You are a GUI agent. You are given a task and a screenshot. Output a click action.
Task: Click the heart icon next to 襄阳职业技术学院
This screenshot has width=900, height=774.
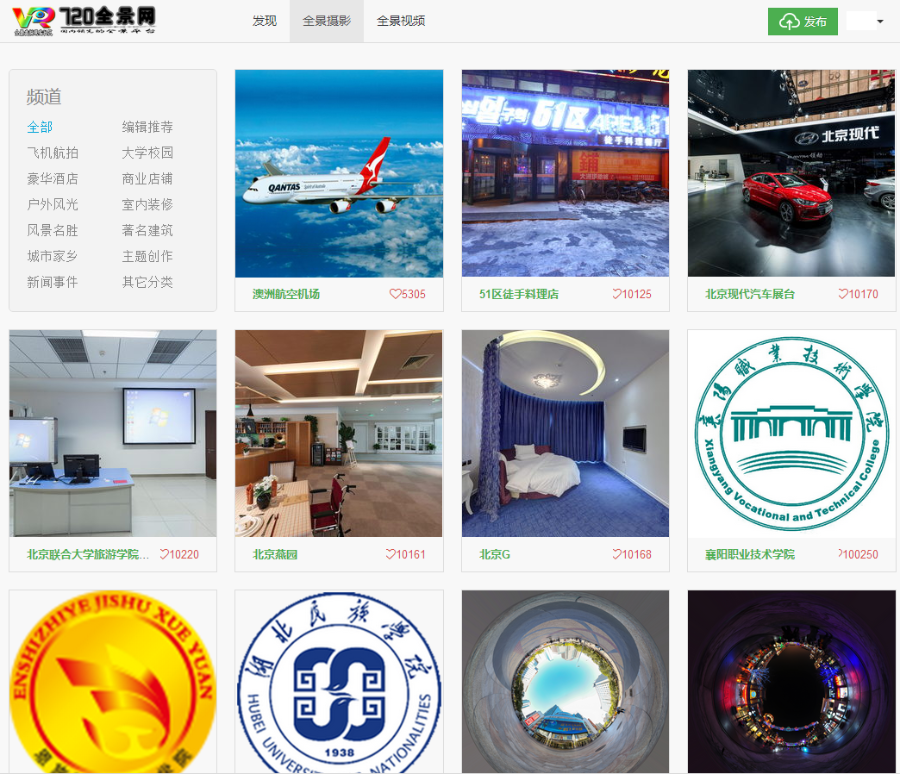tap(840, 554)
